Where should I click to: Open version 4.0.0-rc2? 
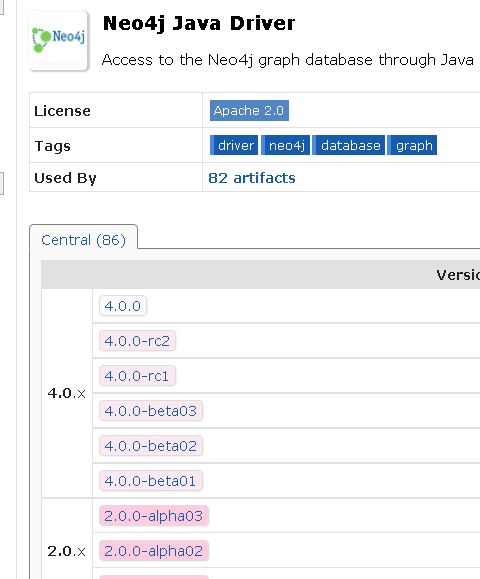click(137, 341)
